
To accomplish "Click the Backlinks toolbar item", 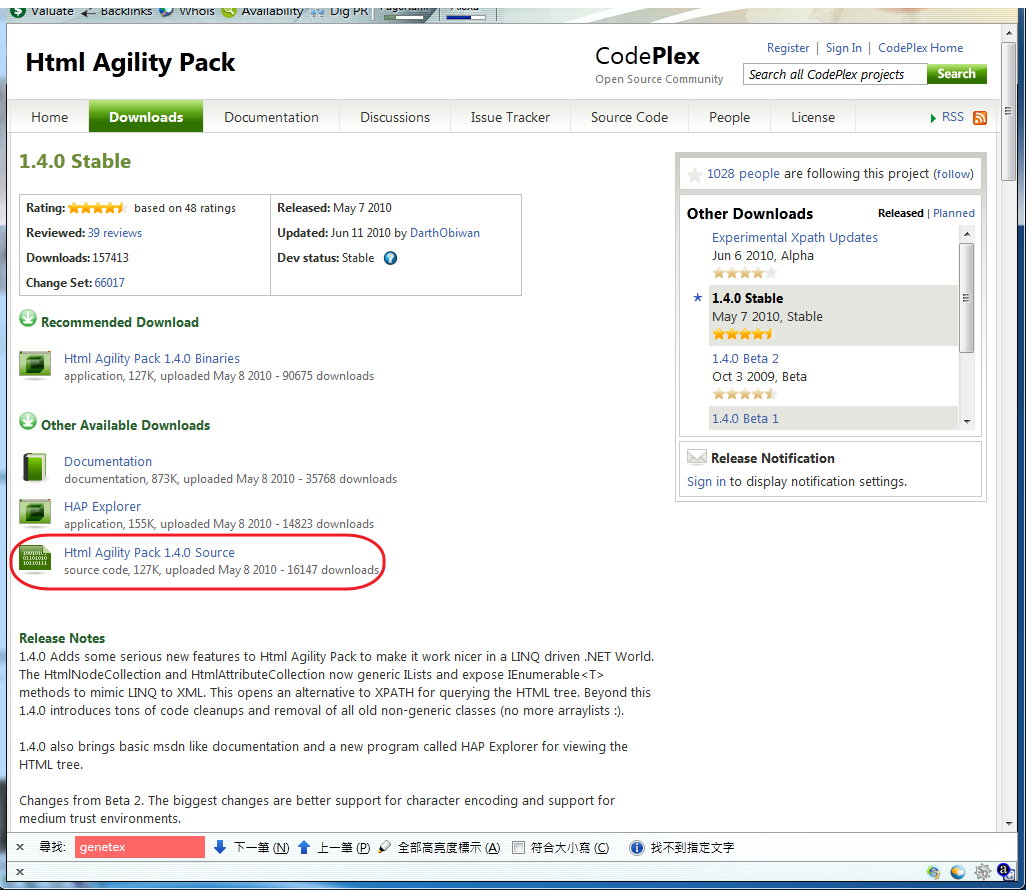I will [116, 11].
